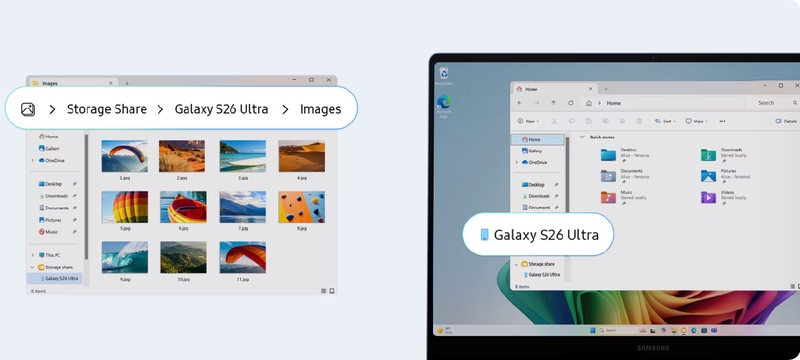Refresh the Home window

(570, 103)
